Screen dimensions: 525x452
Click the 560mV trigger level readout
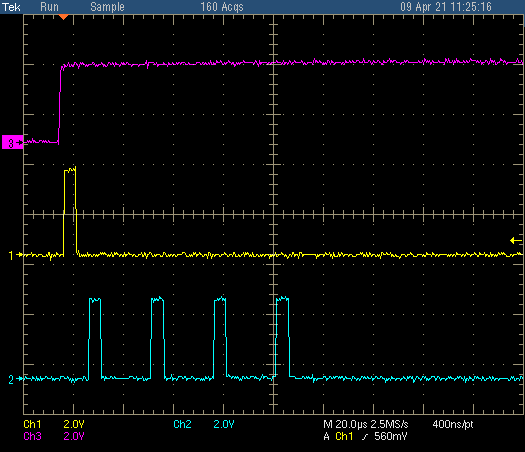point(391,436)
